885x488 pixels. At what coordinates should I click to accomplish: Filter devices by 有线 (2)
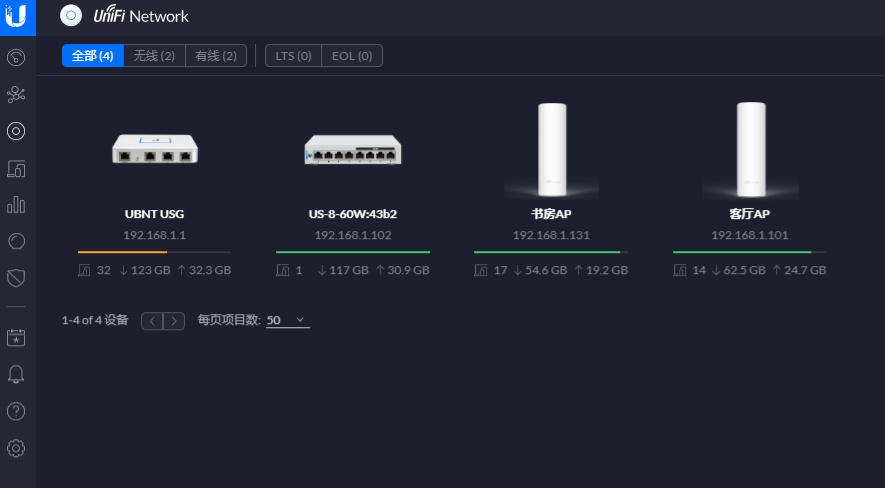click(216, 56)
